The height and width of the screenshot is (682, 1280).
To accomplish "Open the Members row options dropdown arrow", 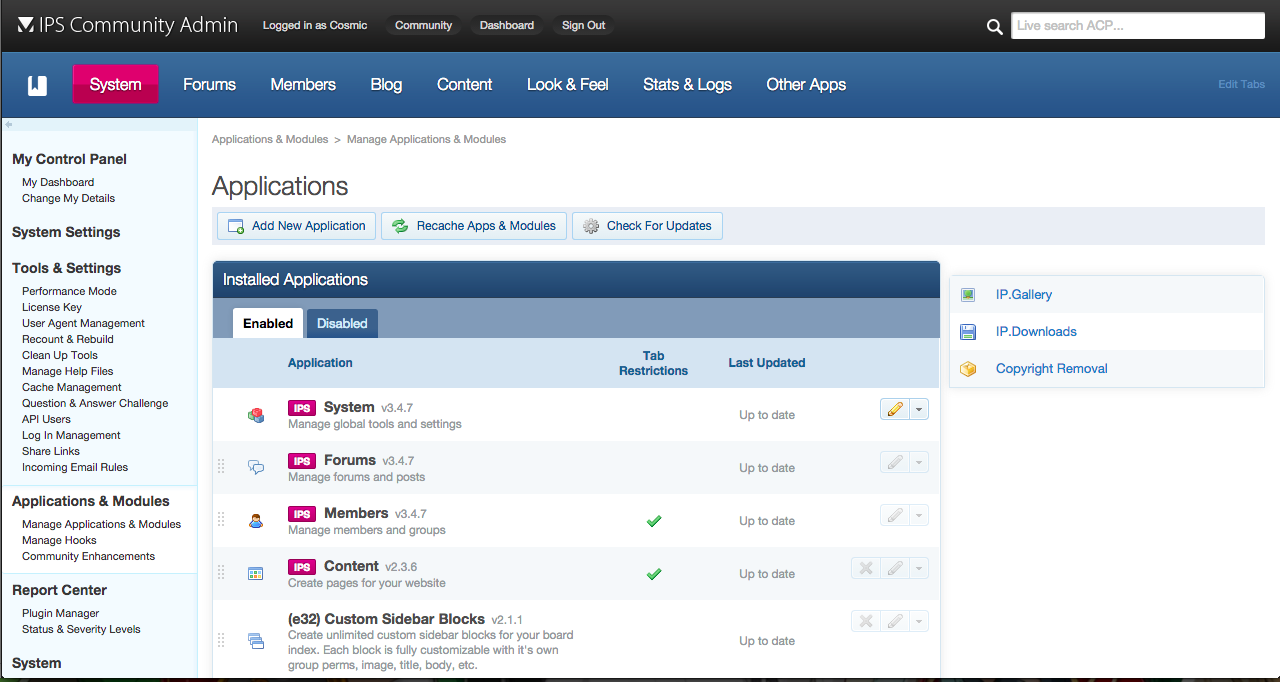I will (919, 514).
